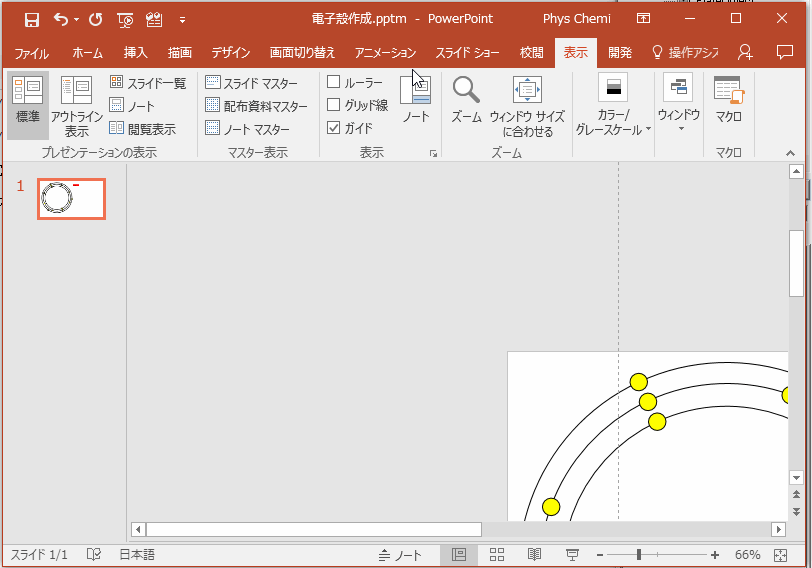Switch to the 挿入 tab
The height and width of the screenshot is (568, 812).
tap(135, 53)
